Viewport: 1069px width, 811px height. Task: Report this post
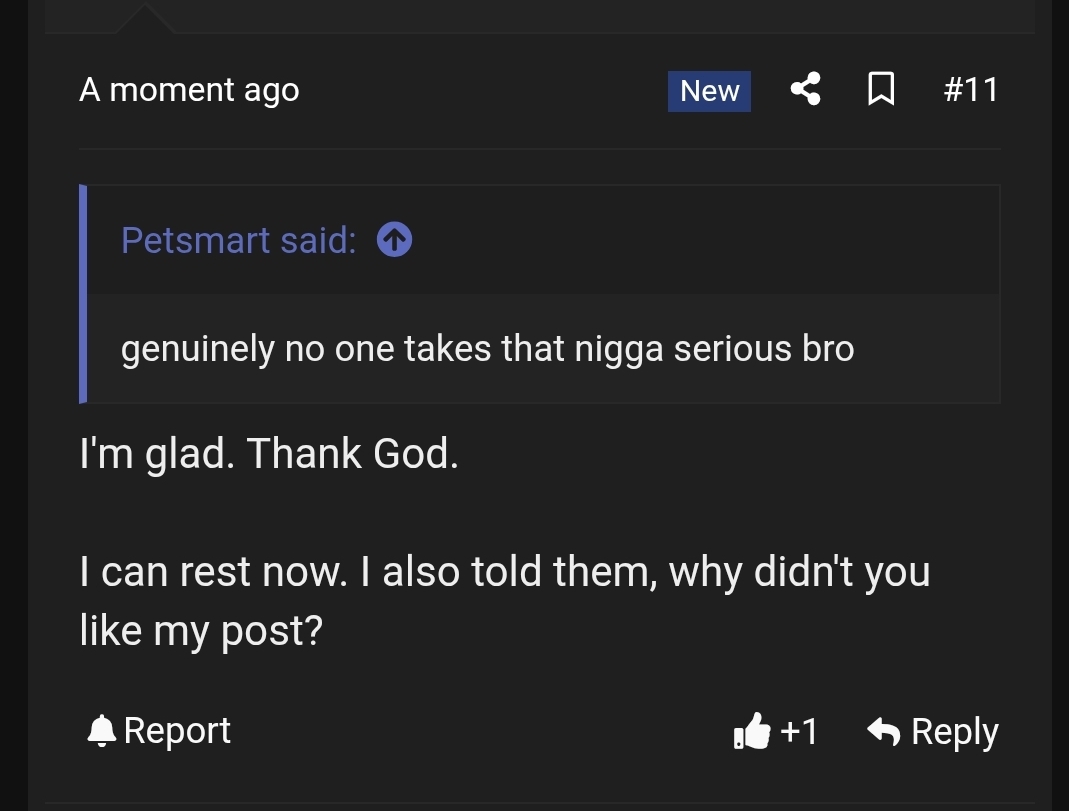click(157, 730)
